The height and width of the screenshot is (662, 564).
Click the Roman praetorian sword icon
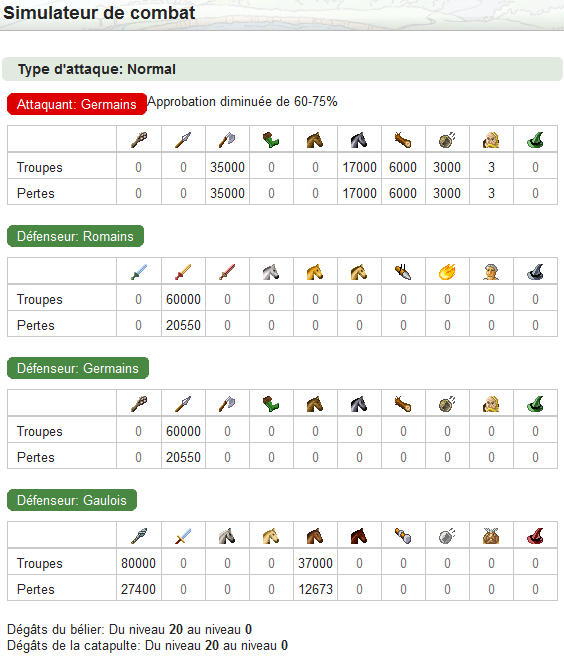[183, 272]
